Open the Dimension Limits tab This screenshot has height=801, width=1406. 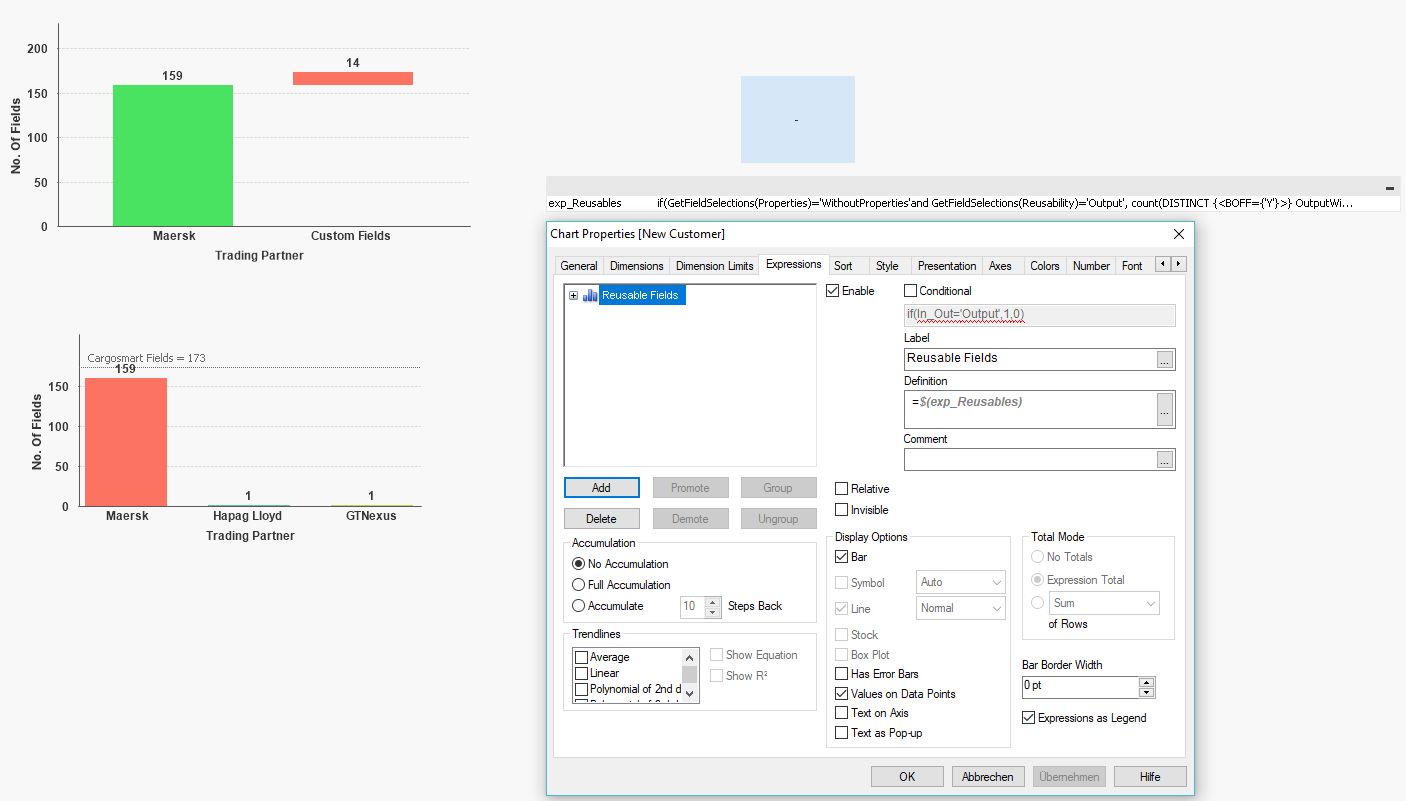coord(714,266)
